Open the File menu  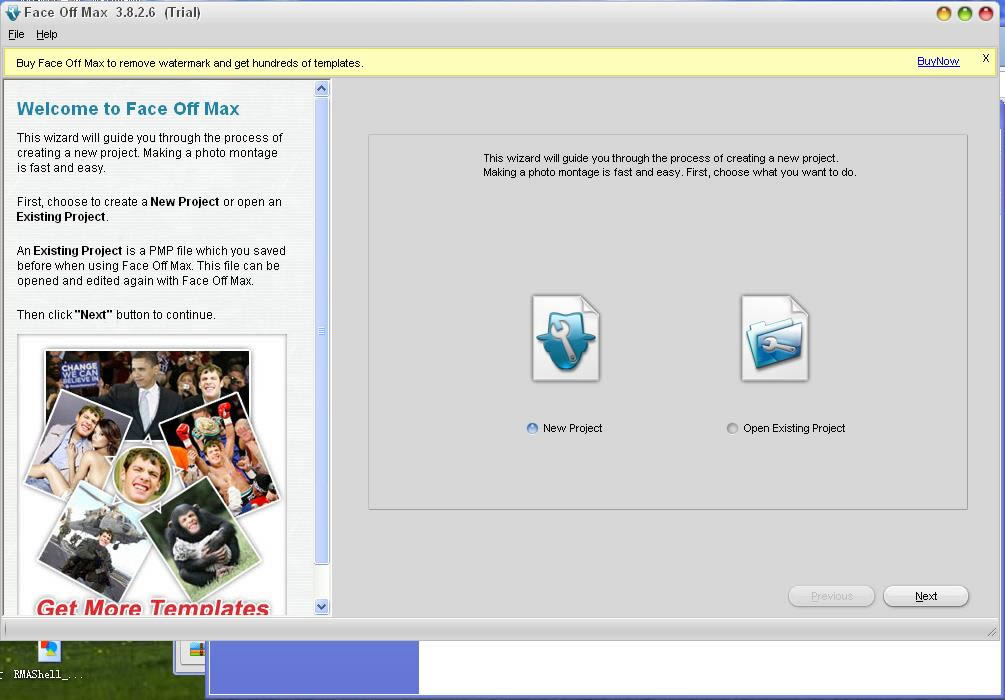point(16,35)
